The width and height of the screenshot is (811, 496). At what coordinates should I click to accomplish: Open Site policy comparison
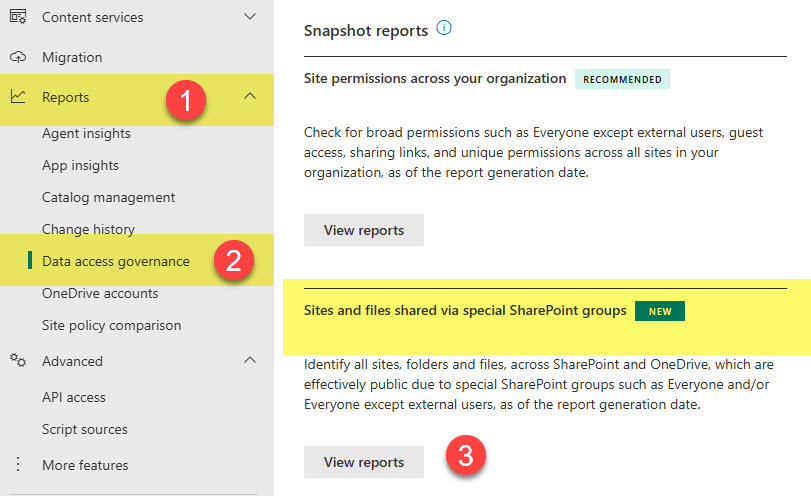(111, 325)
